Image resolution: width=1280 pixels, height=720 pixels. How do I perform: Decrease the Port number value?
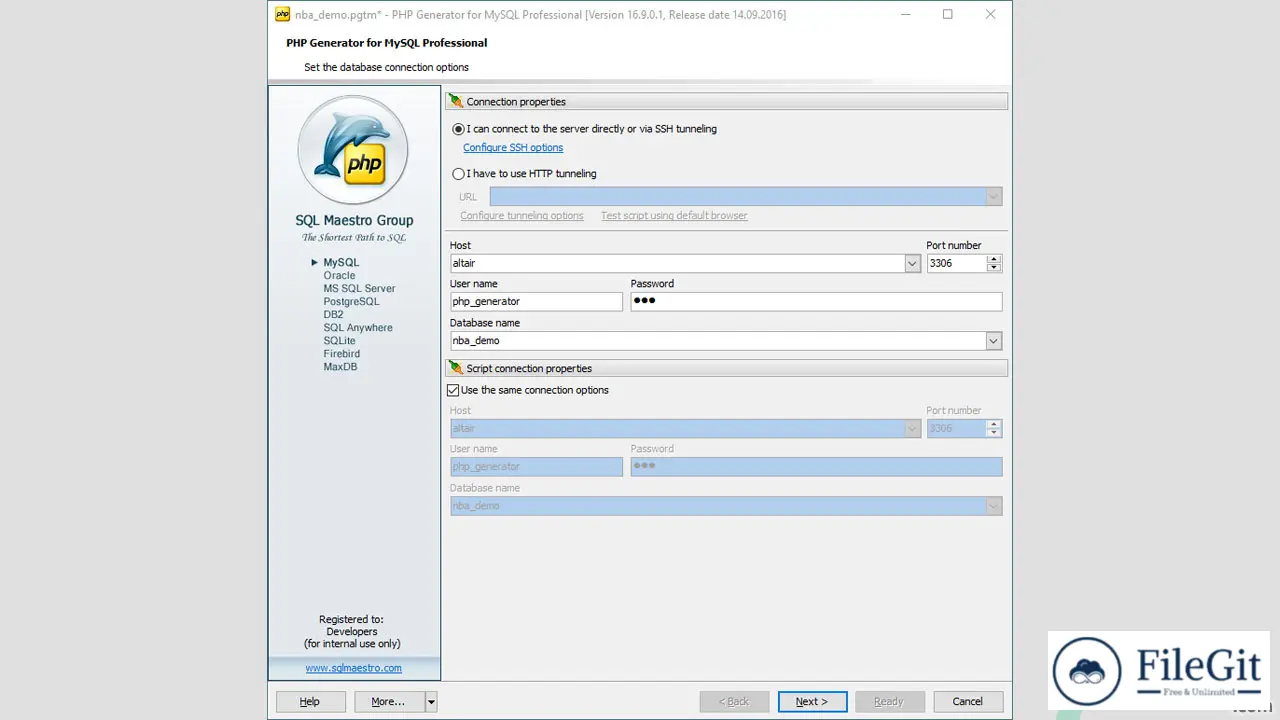click(994, 268)
